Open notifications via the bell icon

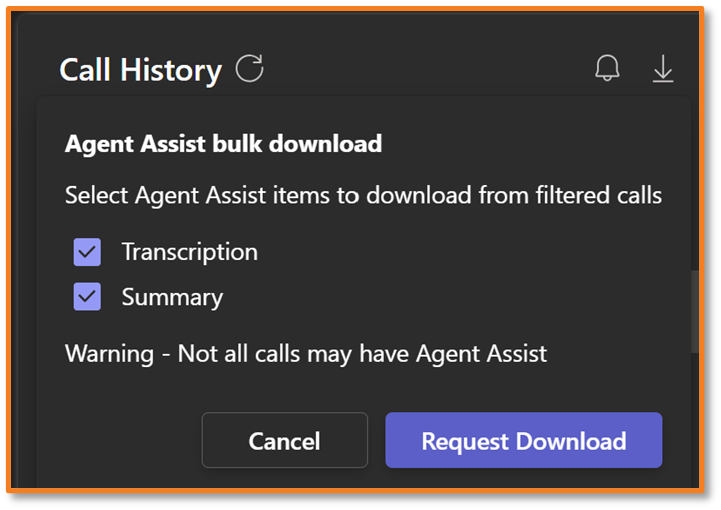607,69
